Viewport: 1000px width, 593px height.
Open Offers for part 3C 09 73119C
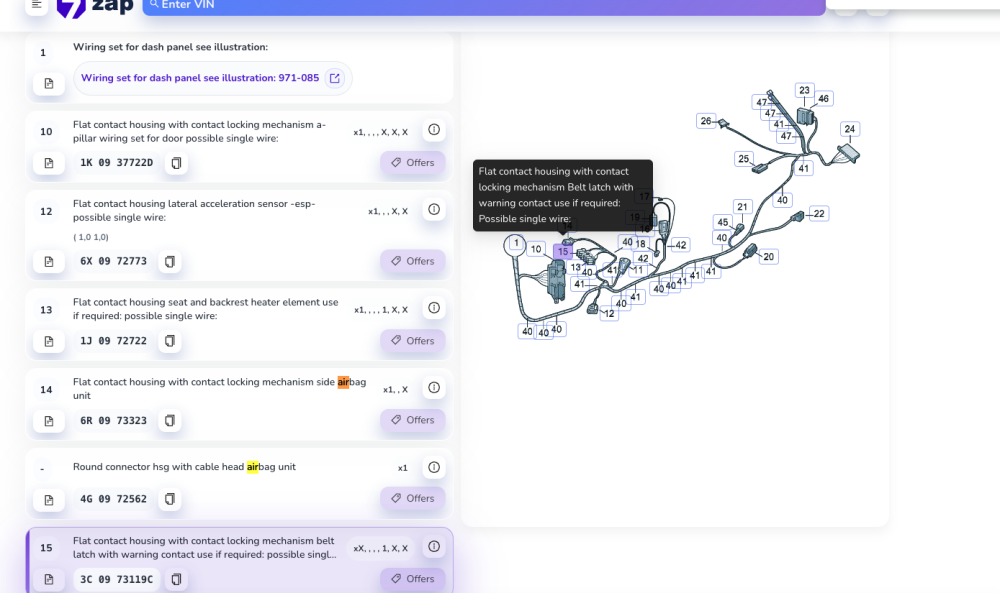click(x=413, y=578)
